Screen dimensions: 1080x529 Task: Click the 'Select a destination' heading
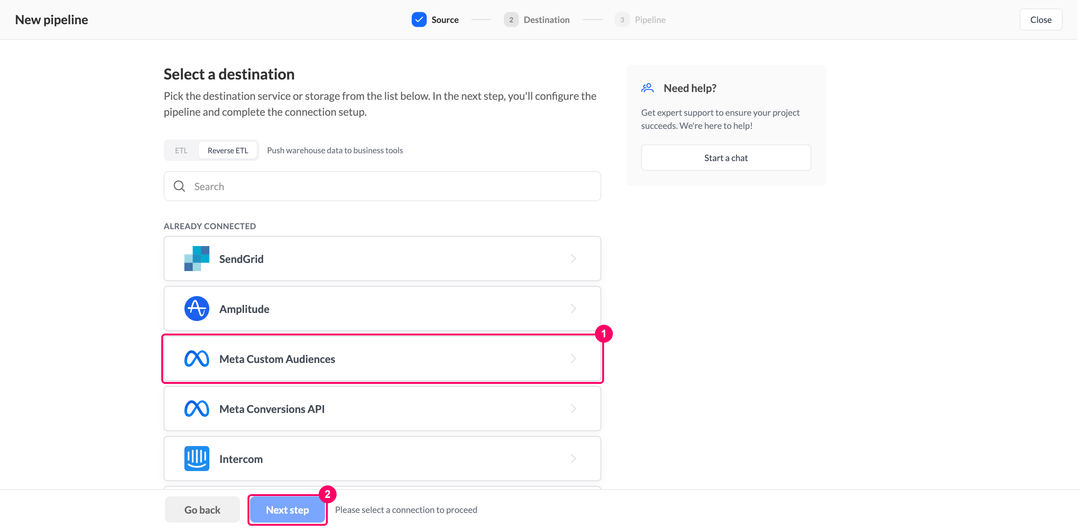[229, 74]
